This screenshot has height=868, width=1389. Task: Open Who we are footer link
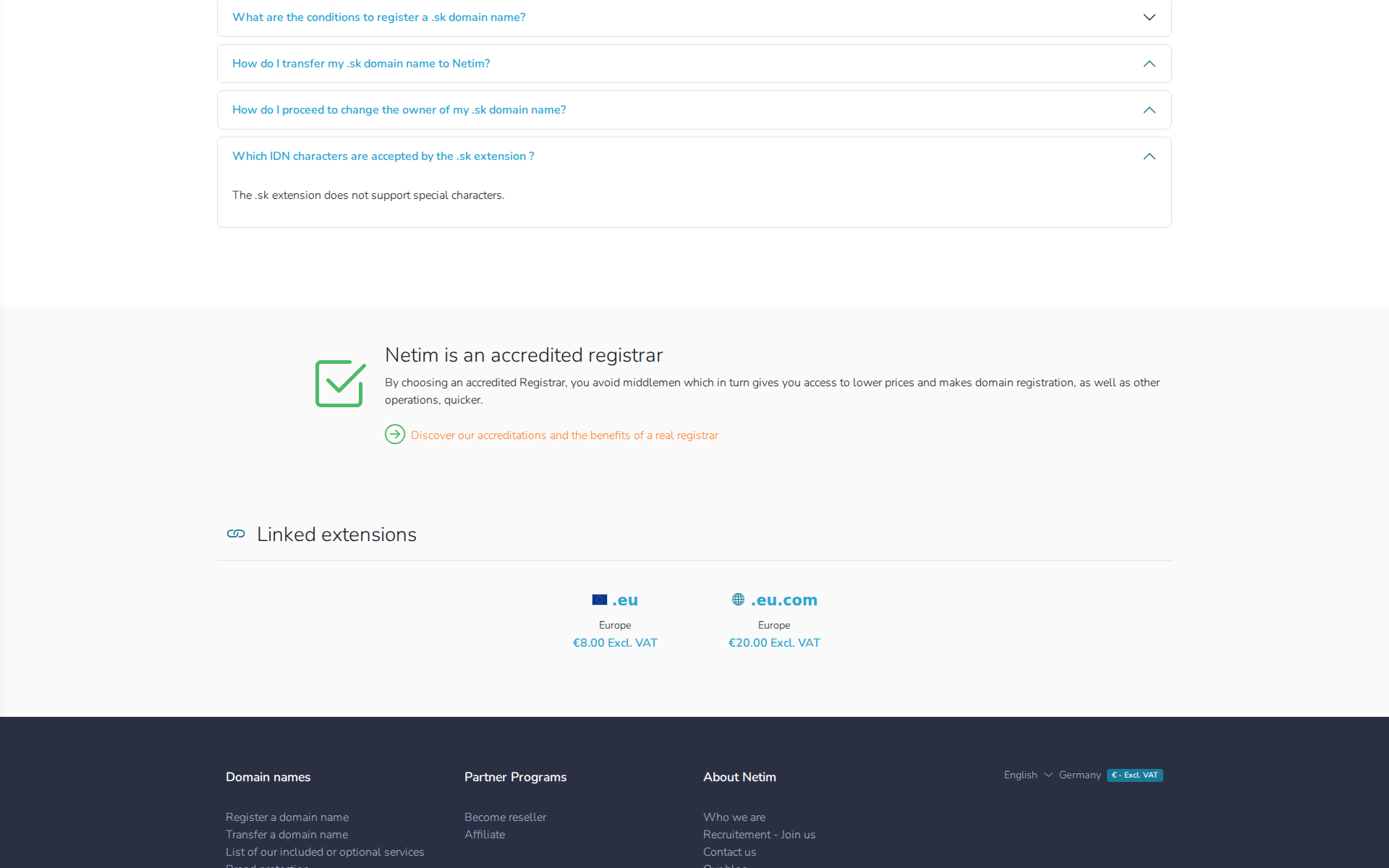point(734,817)
